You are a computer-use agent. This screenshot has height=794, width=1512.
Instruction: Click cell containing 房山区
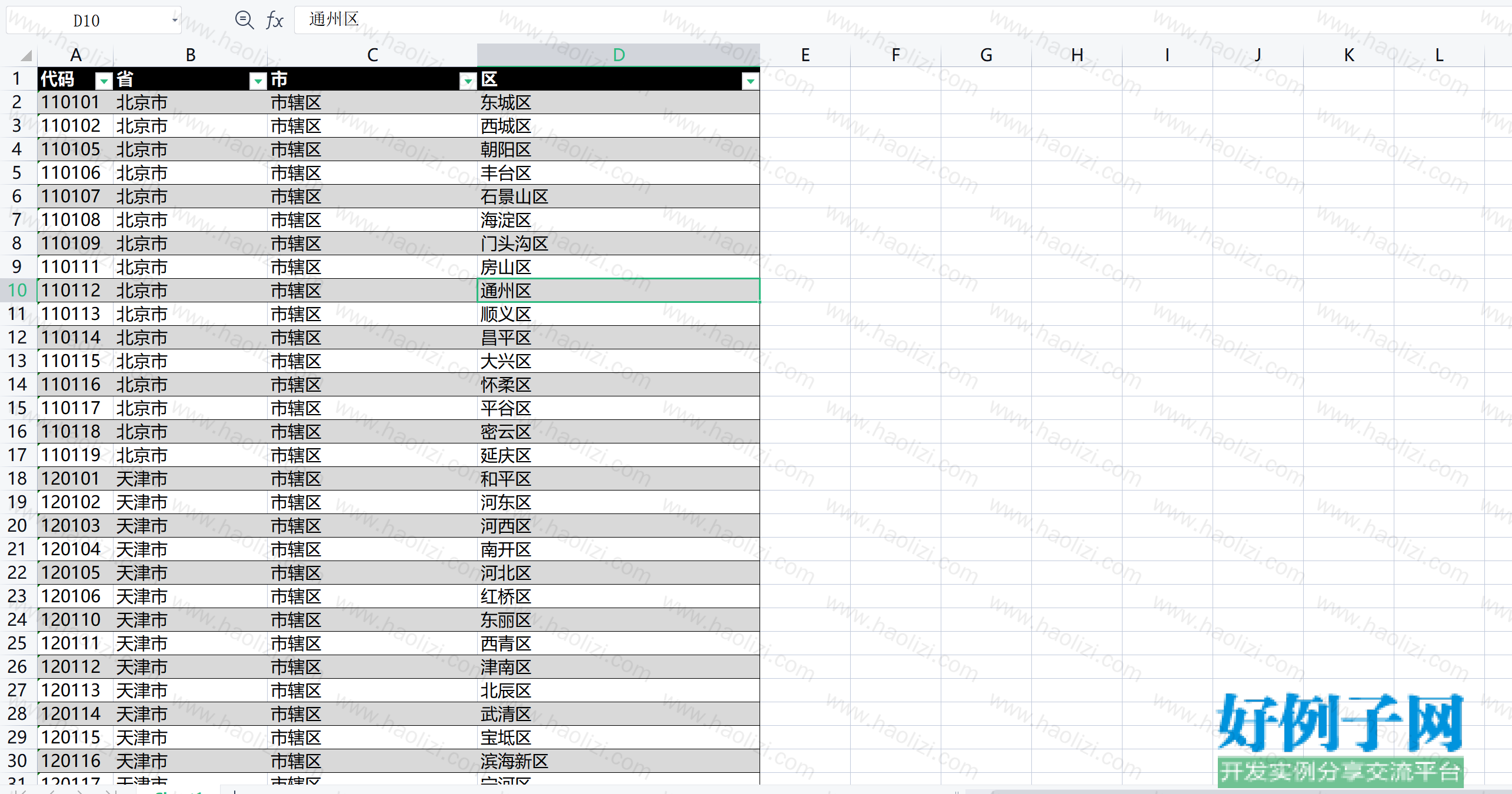click(x=618, y=267)
